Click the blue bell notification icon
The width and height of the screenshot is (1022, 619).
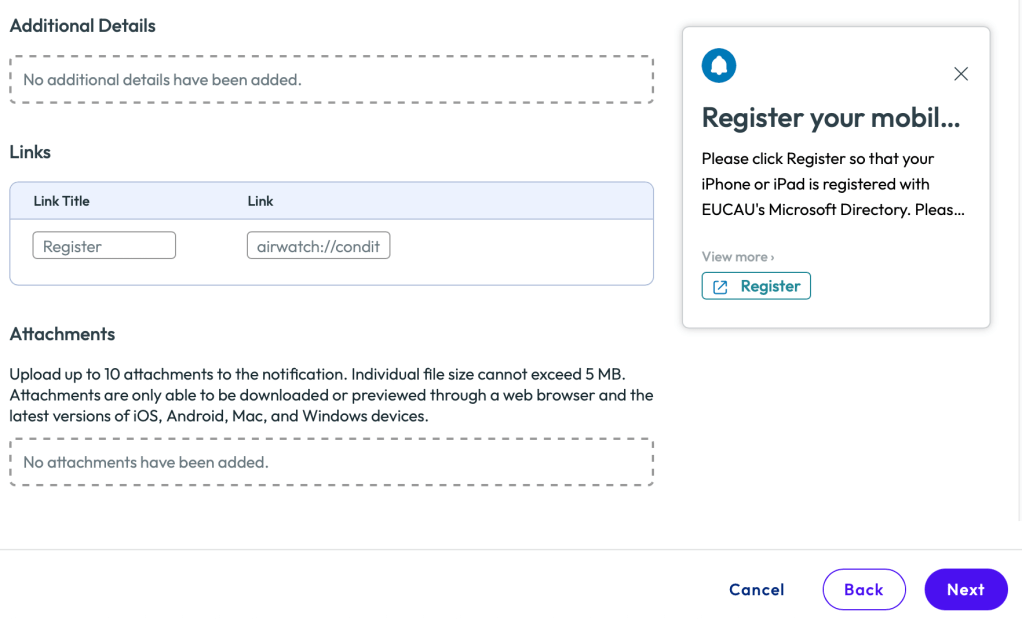[x=719, y=66]
